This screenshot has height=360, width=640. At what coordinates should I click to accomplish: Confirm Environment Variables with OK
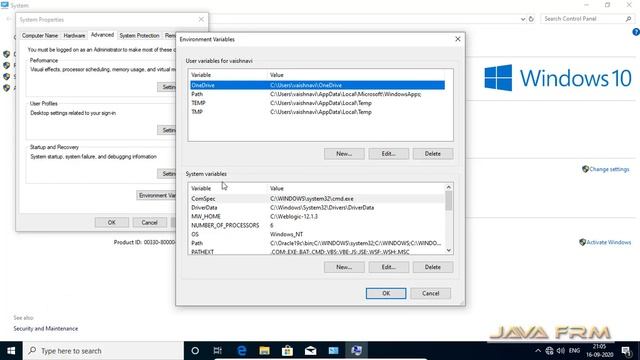386,293
